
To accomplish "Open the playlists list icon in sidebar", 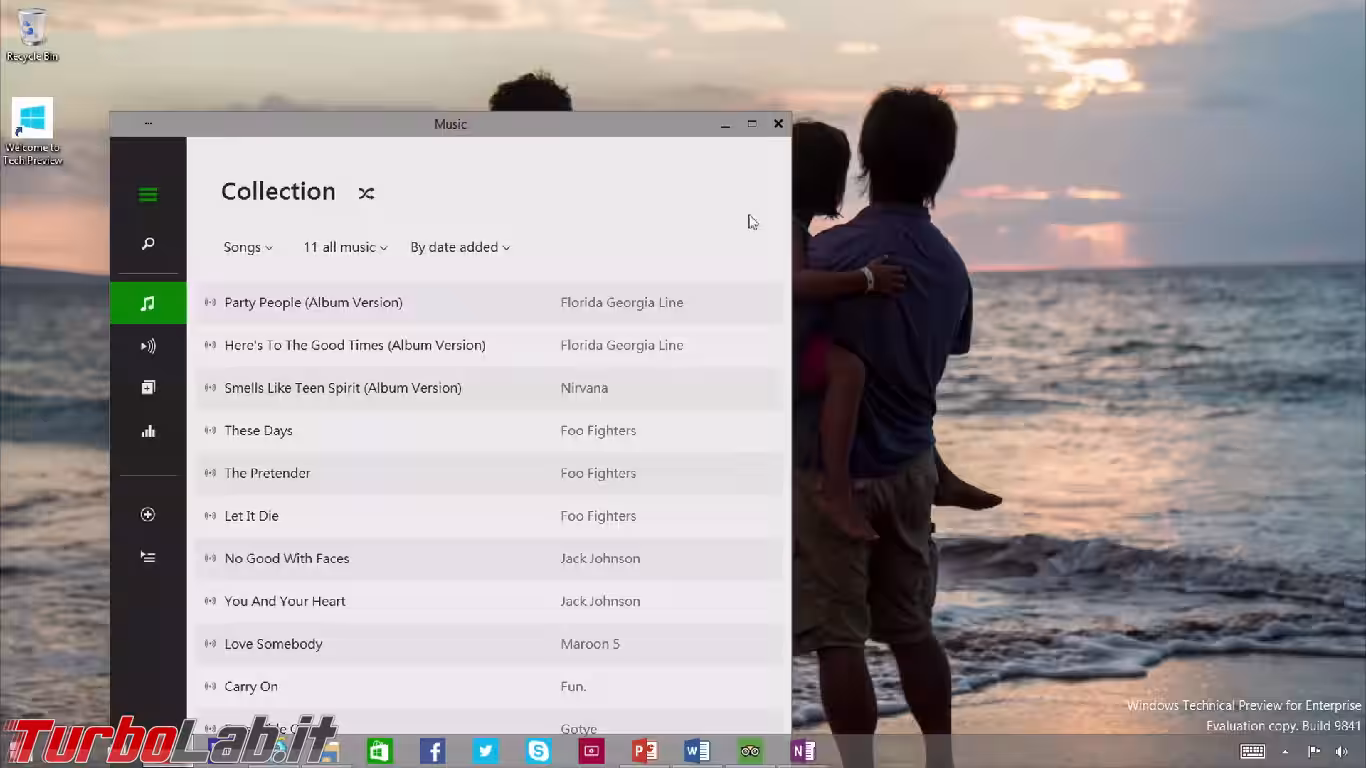I will point(148,557).
